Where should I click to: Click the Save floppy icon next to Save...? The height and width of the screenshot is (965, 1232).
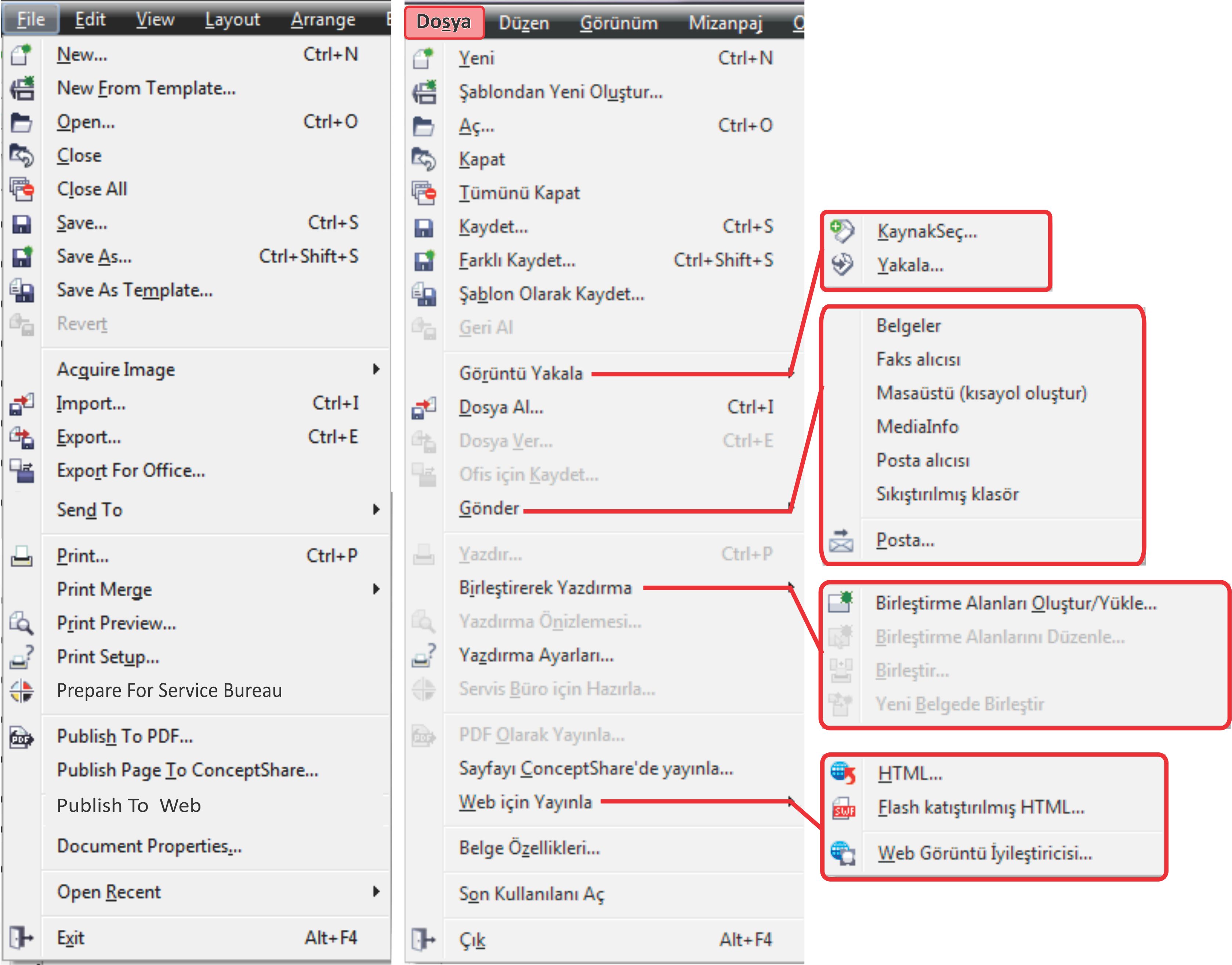click(x=21, y=224)
